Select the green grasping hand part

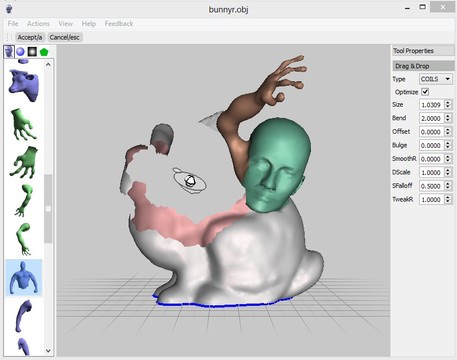24,162
